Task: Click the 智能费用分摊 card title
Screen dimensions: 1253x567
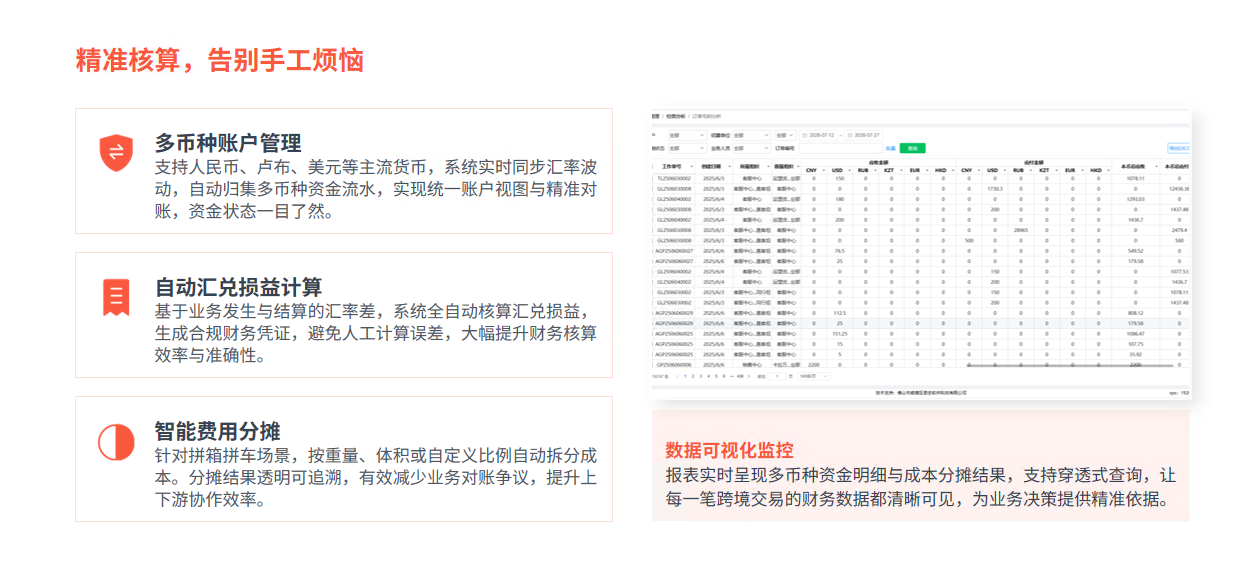Action: click(217, 432)
